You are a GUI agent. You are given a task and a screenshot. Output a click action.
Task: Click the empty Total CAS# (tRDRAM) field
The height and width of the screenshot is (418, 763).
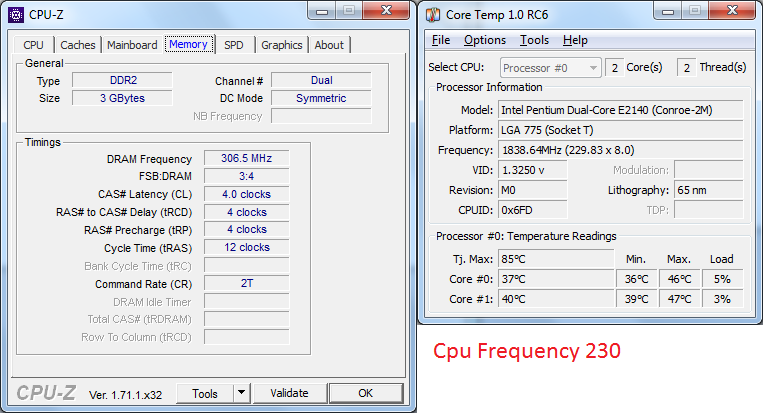coord(247,319)
